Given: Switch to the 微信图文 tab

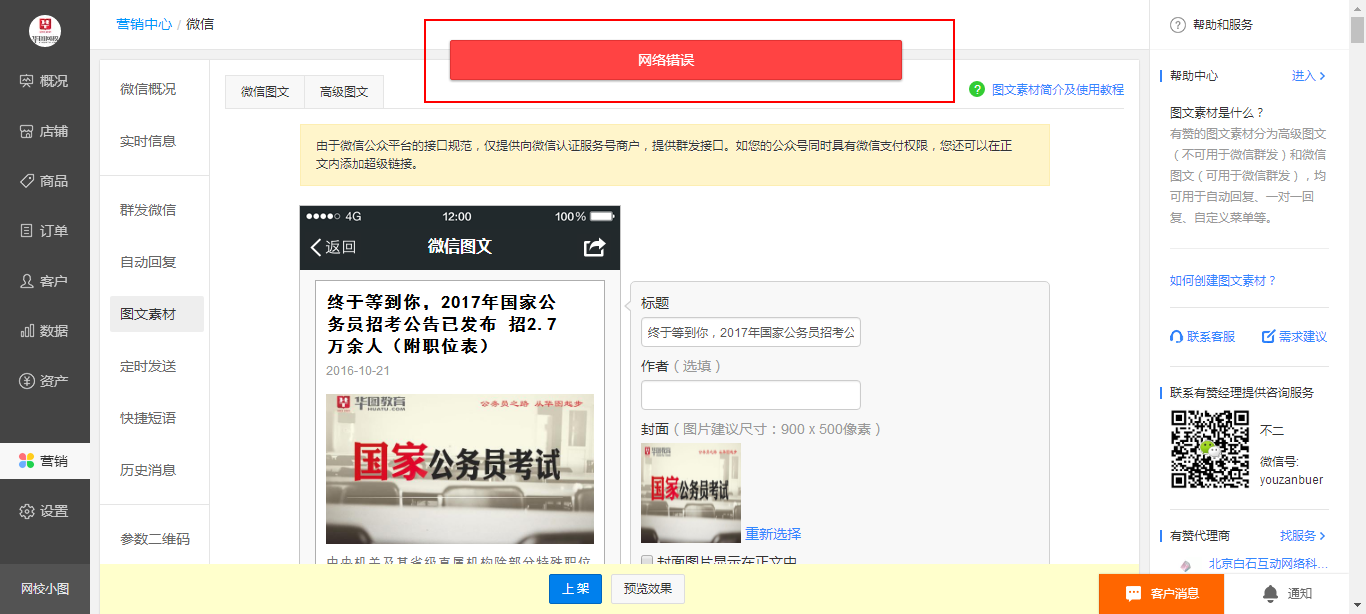Looking at the screenshot, I should tap(263, 89).
